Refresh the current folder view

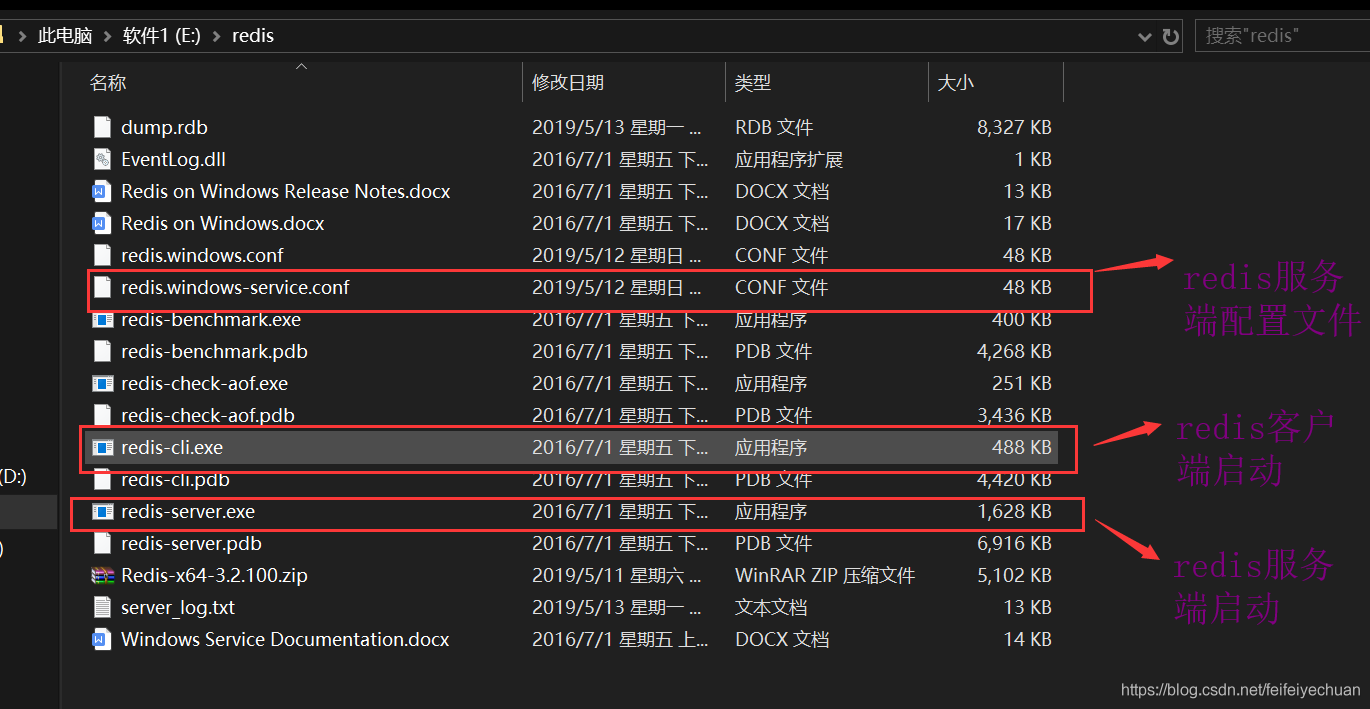pyautogui.click(x=1170, y=36)
